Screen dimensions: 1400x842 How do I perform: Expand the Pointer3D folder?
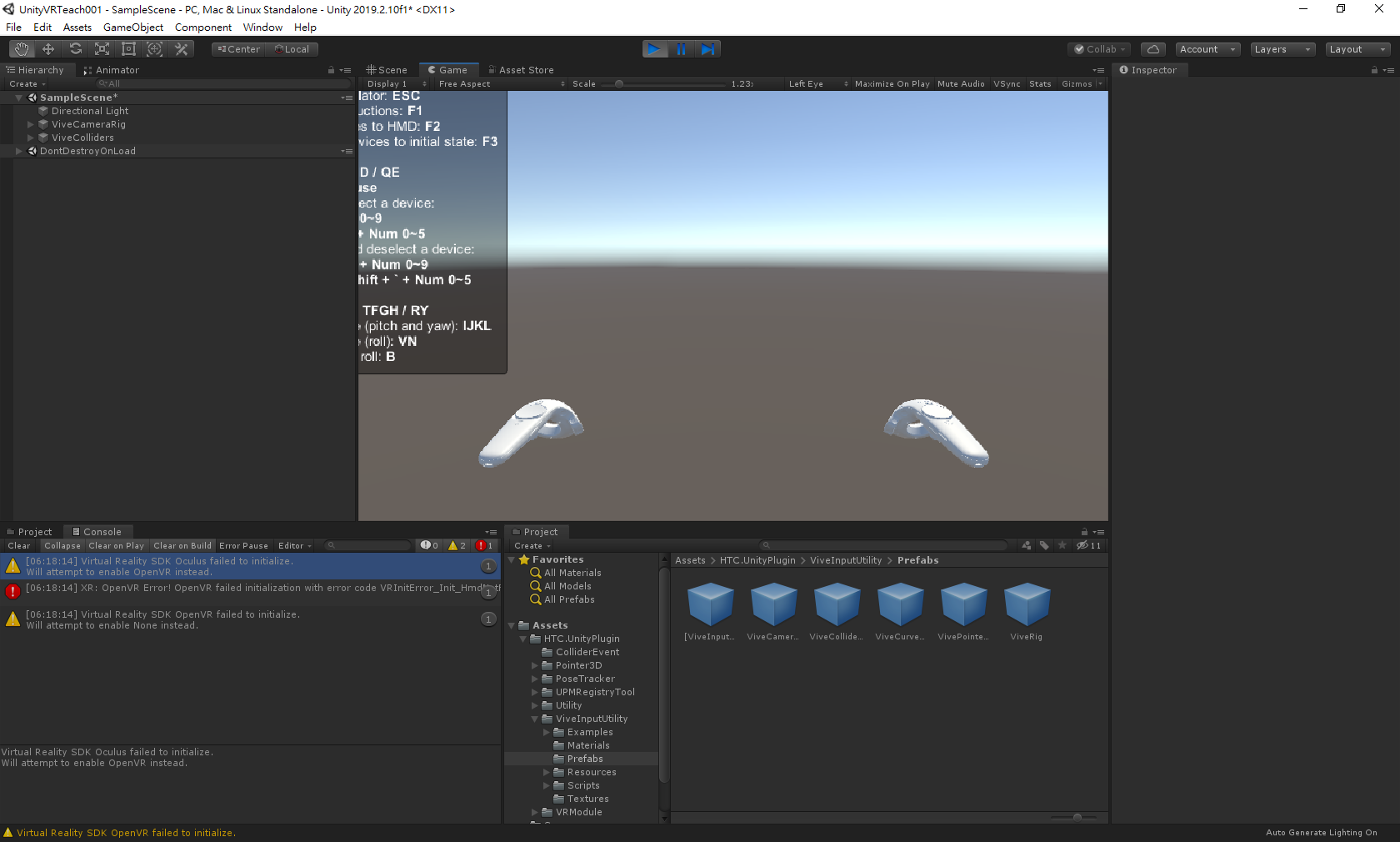(535, 665)
